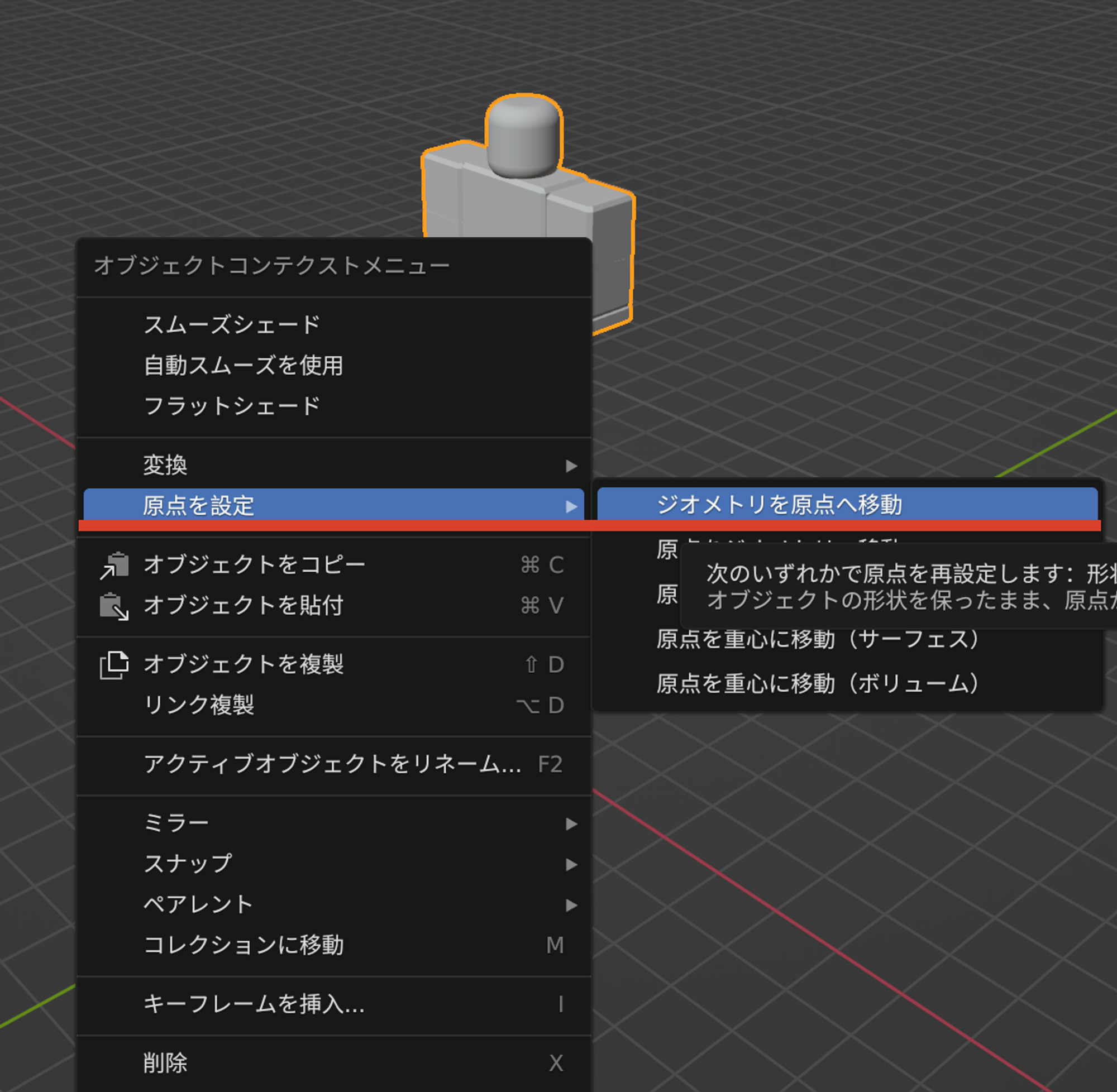Choose リンク複製 menu entry

click(333, 705)
